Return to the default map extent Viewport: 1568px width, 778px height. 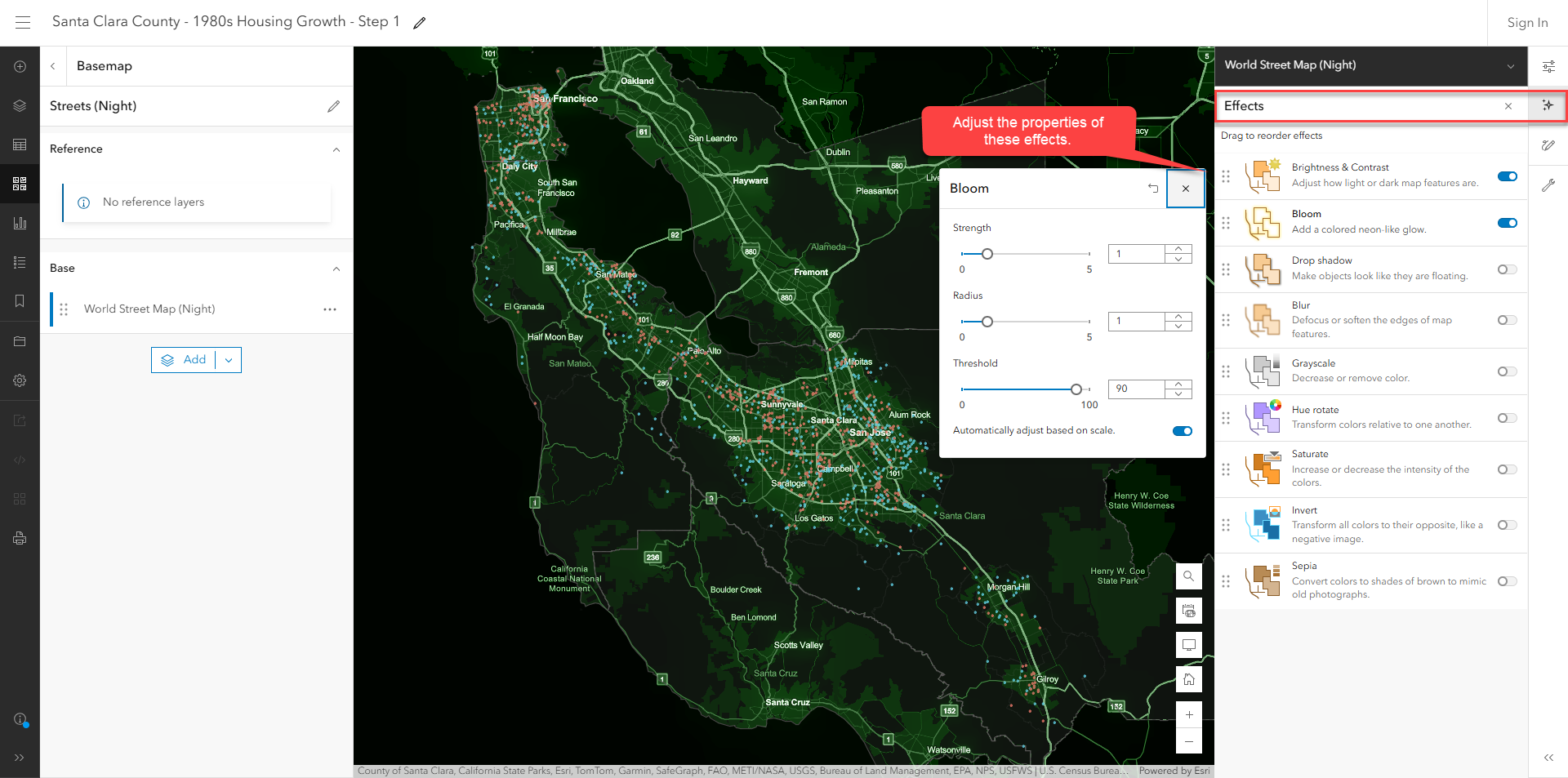pos(1188,678)
